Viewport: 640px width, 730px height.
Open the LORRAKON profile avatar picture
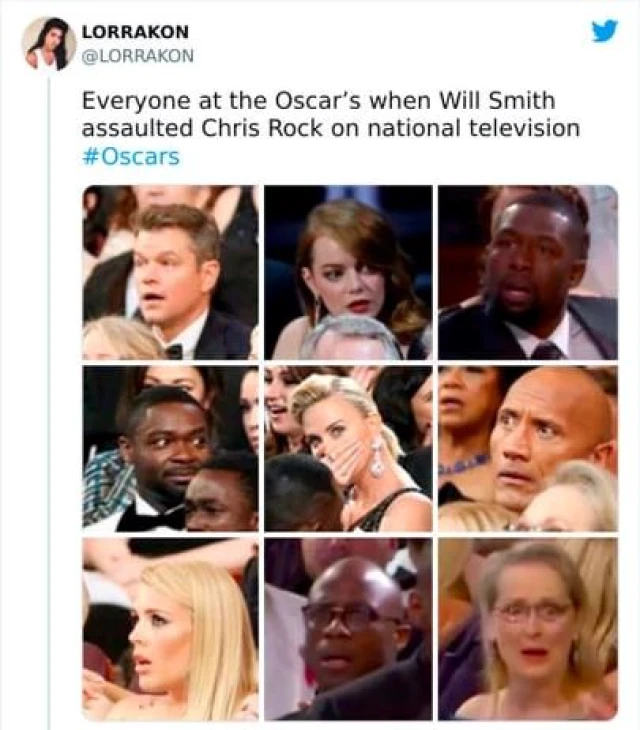point(48,44)
